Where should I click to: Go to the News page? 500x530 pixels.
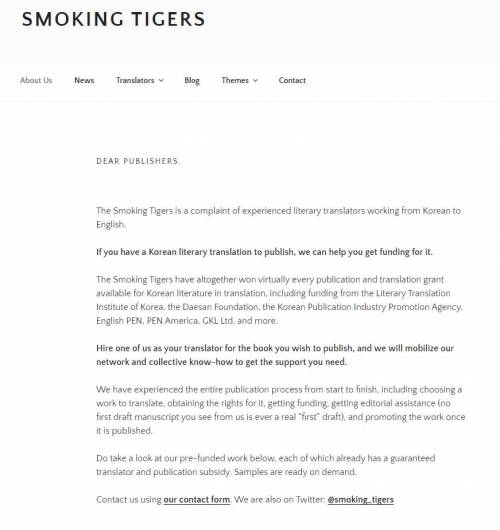pyautogui.click(x=84, y=80)
